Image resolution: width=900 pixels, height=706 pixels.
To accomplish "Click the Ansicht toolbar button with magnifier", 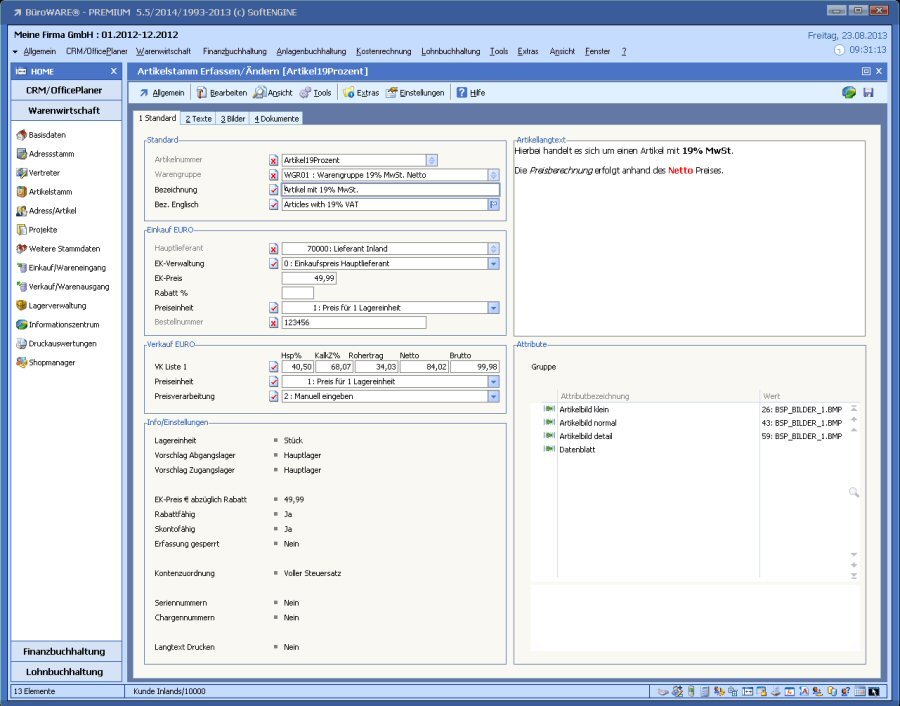I will tap(273, 92).
